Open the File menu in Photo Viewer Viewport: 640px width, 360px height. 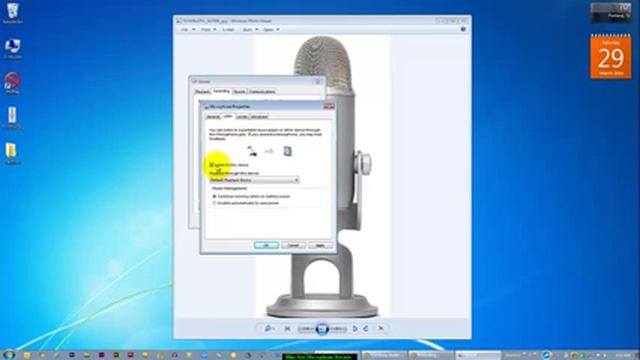[188, 29]
